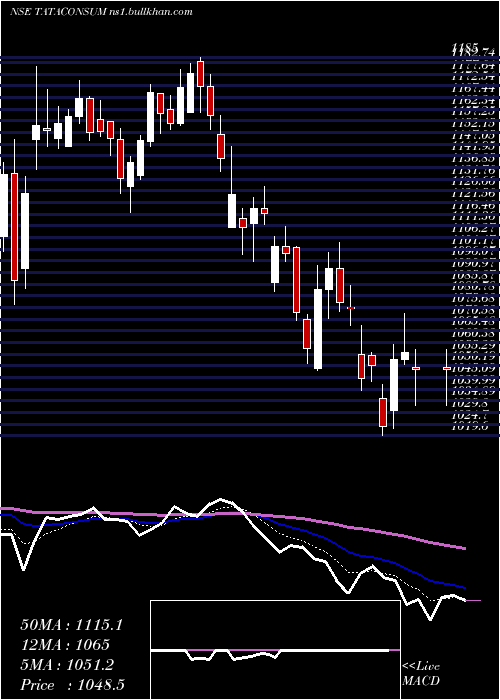The image size is (500, 700).
Task: Select the 50MA : 1115.1 reading
Action: coord(71,625)
